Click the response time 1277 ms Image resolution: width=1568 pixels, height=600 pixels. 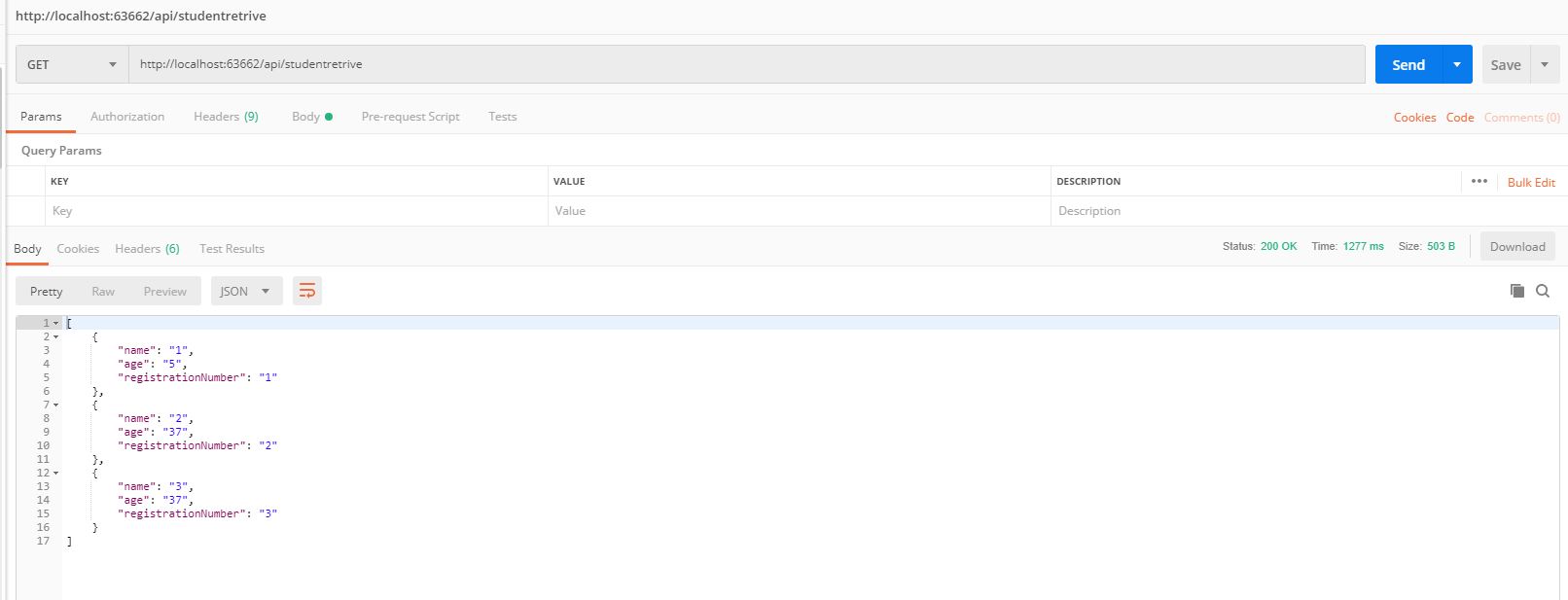coord(1363,246)
